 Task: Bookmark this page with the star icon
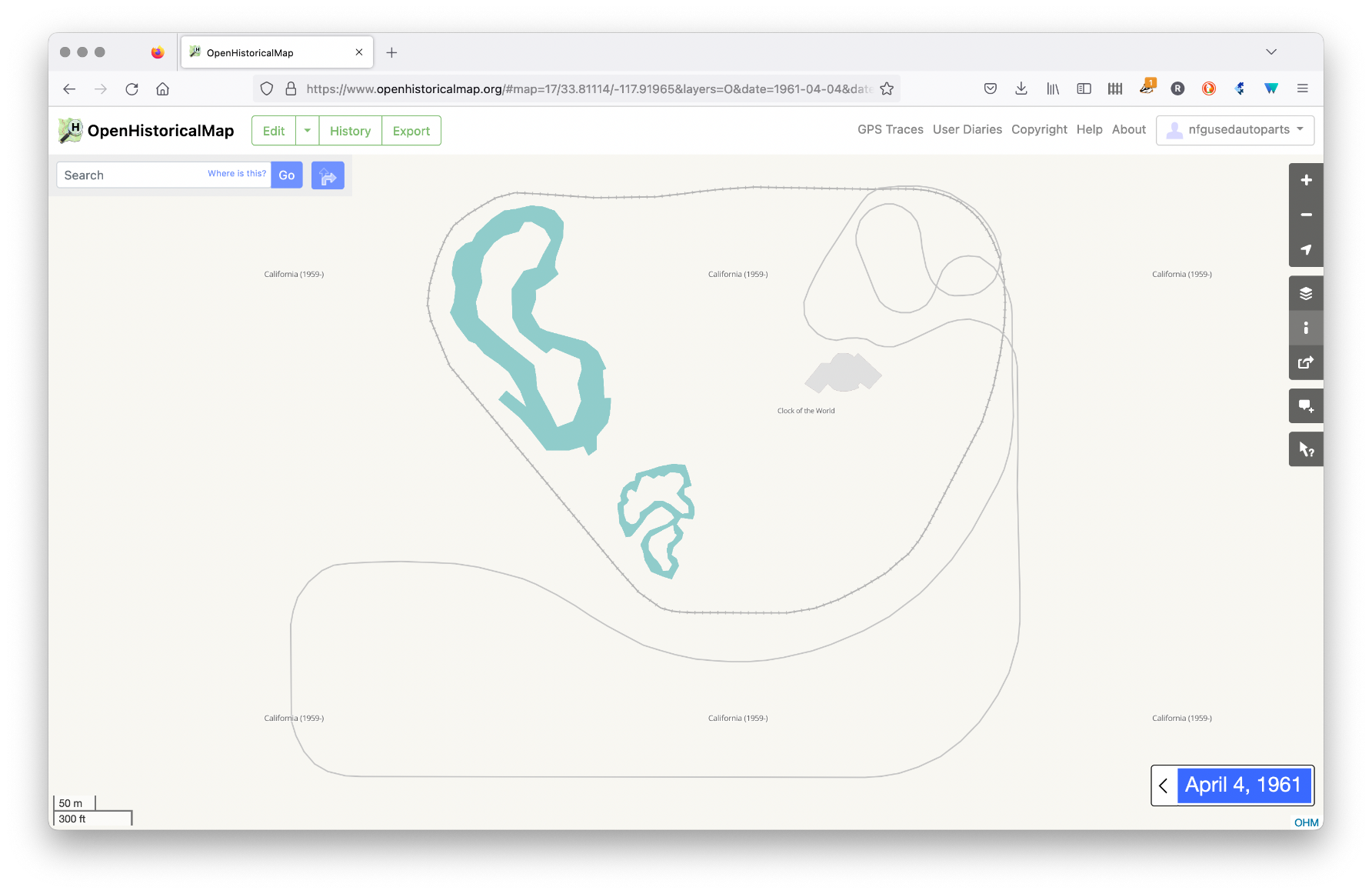pyautogui.click(x=887, y=89)
